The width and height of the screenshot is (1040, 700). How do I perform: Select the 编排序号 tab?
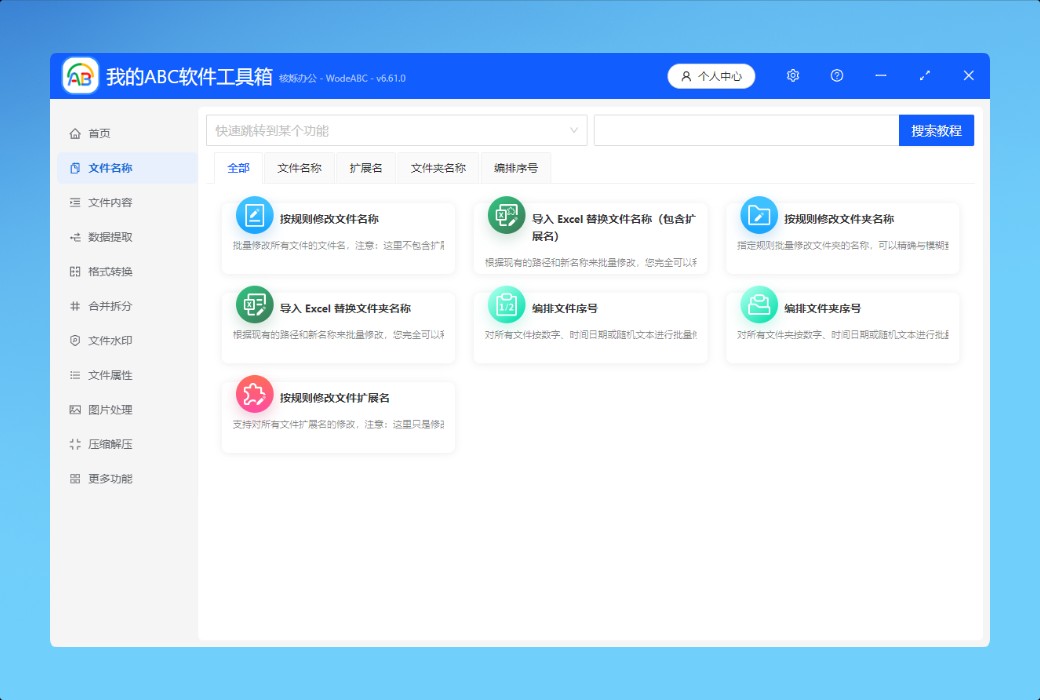click(x=516, y=168)
